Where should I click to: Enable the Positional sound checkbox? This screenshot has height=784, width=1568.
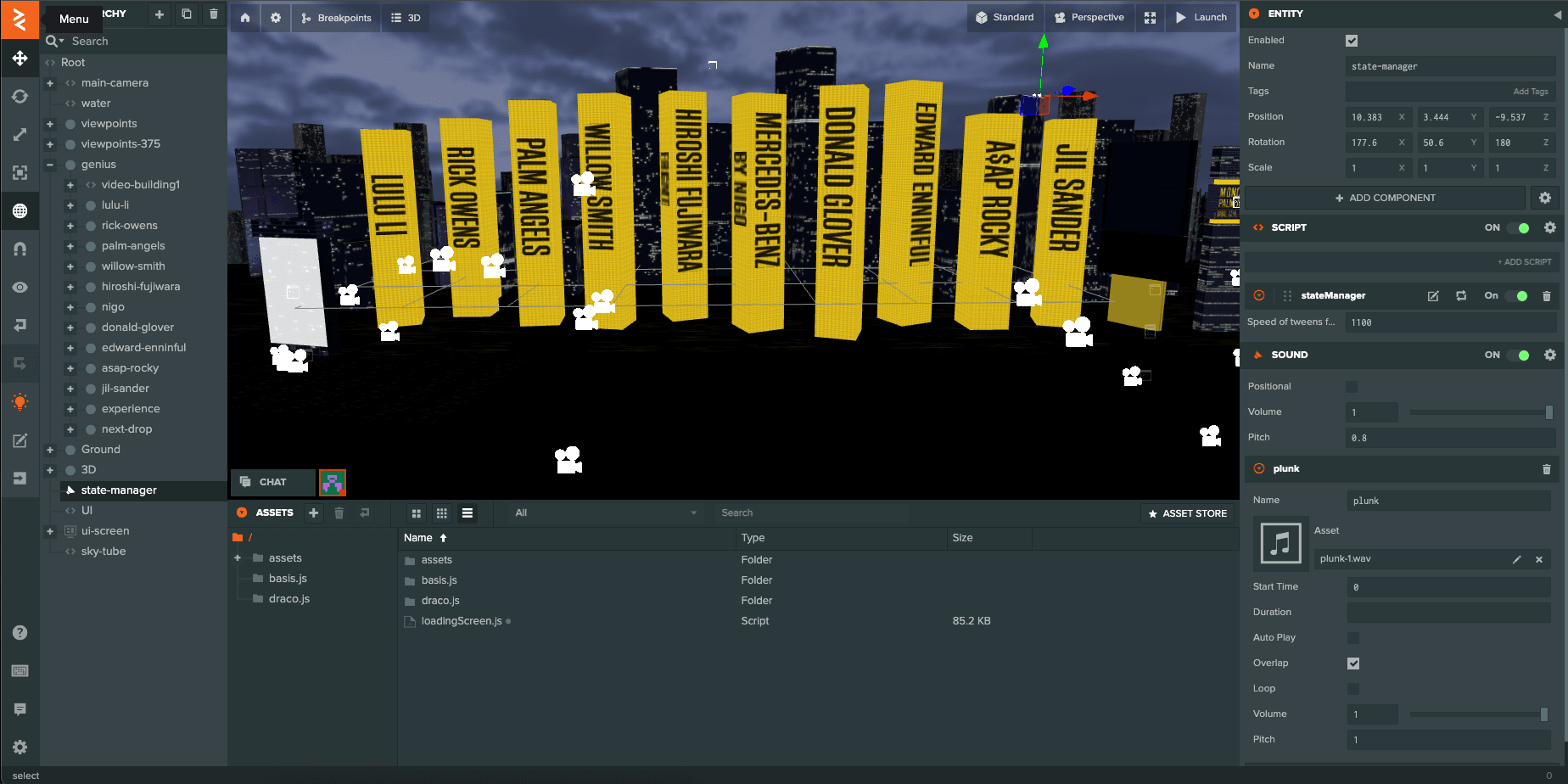click(1352, 387)
